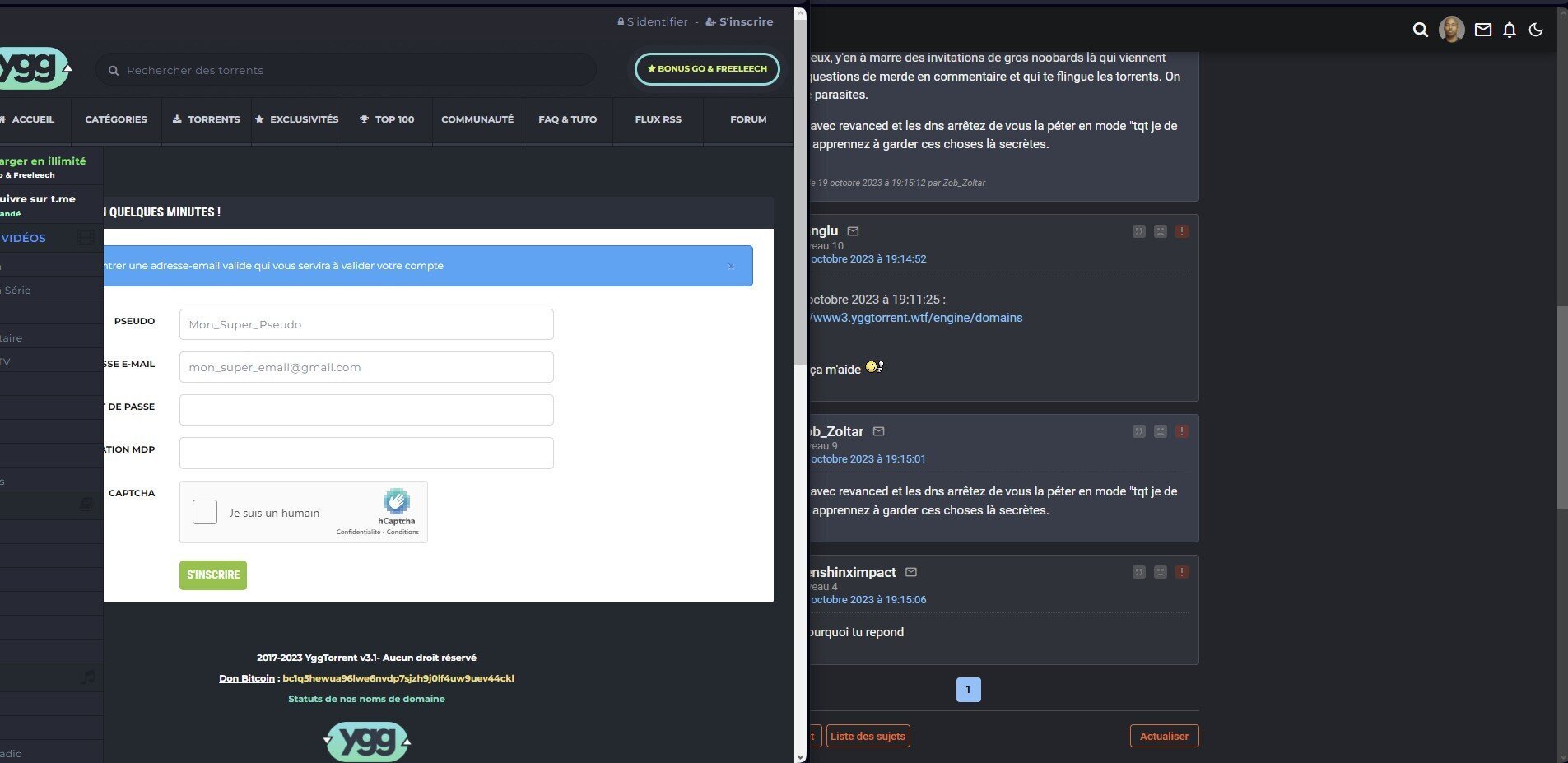Go to the TOP 100 tab

pos(387,119)
